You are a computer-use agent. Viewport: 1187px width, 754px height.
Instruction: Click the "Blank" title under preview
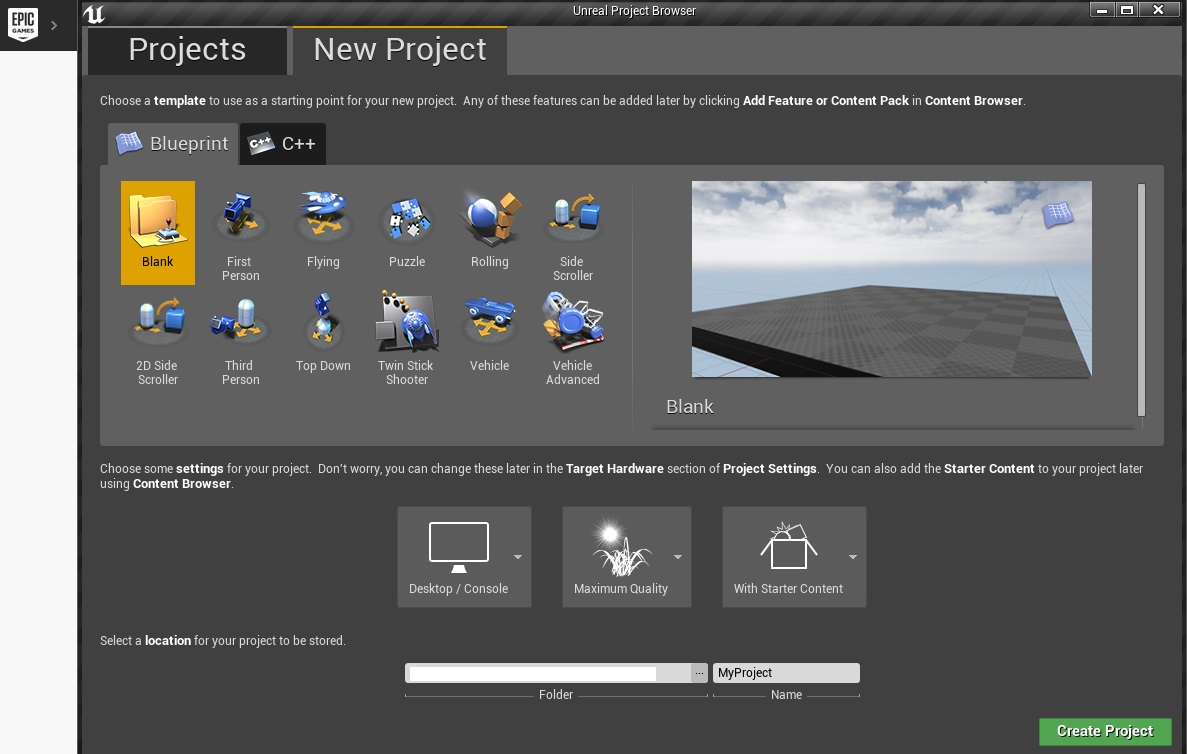pos(690,407)
